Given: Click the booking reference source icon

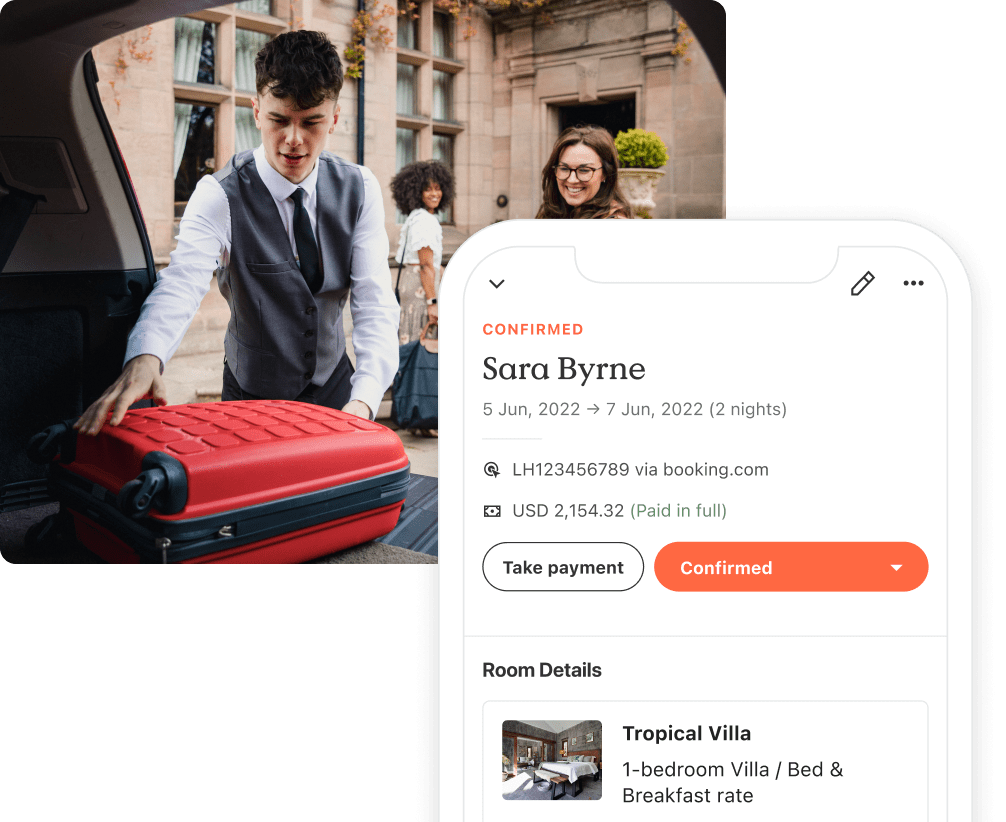Looking at the screenshot, I should [492, 469].
